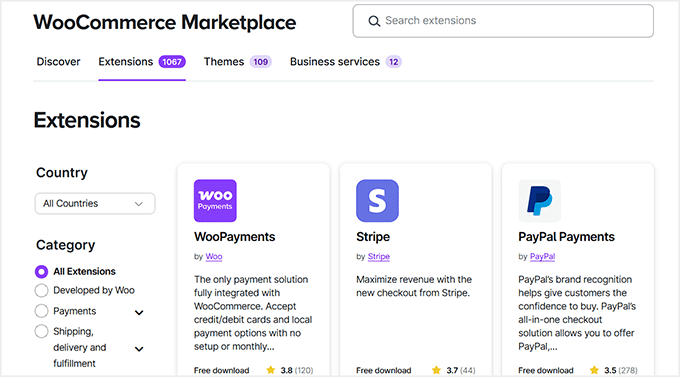Click the Stripe rating star
Screen dimensions: 680x377
436,370
